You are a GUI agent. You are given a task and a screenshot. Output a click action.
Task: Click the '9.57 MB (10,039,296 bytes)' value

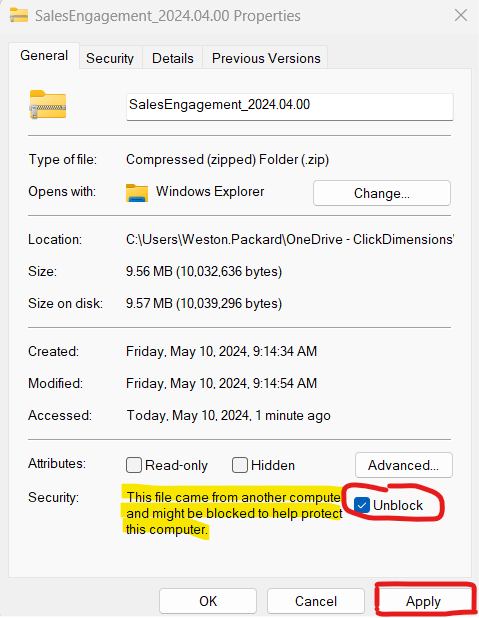click(x=204, y=303)
